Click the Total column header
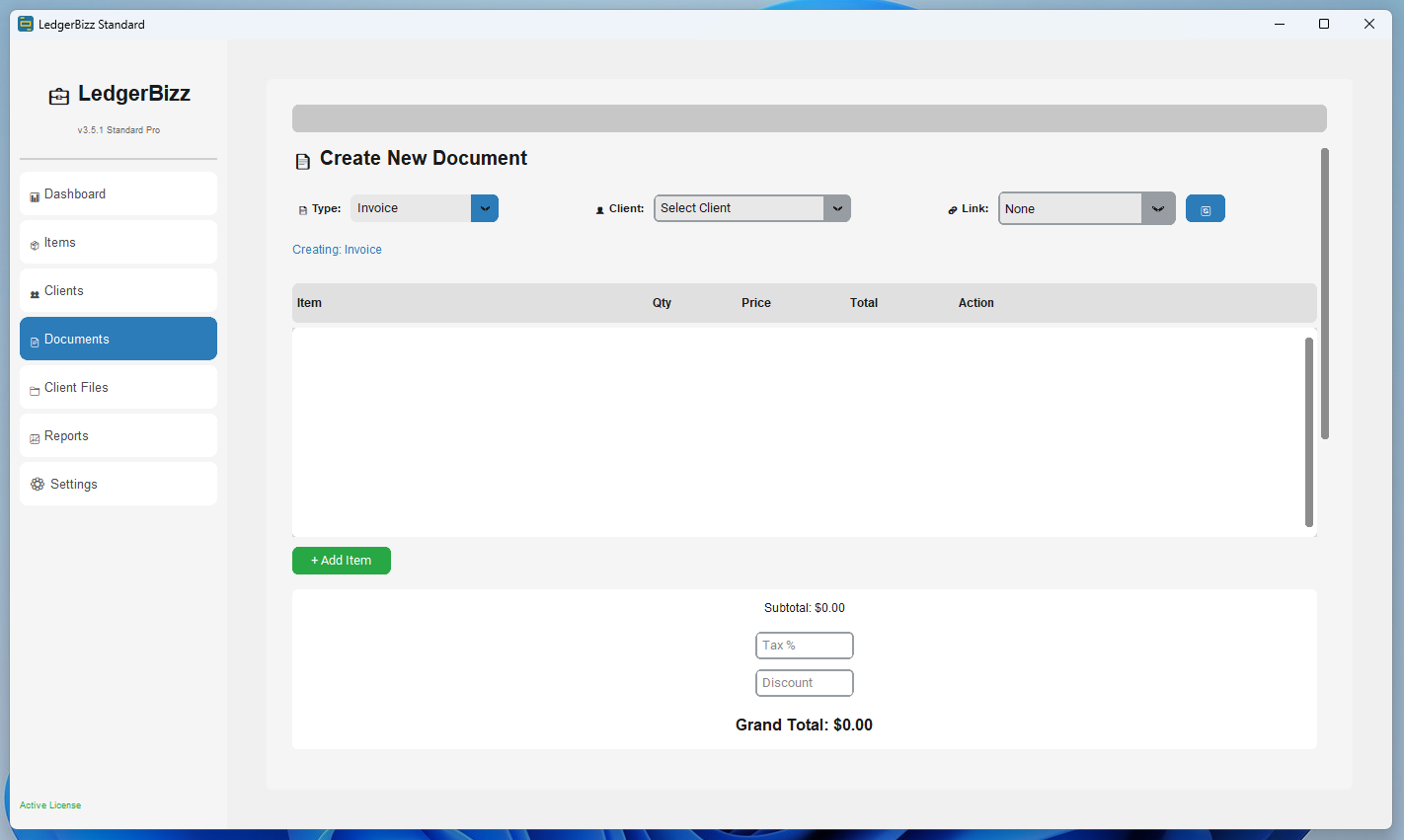The width and height of the screenshot is (1404, 840). pos(864,303)
